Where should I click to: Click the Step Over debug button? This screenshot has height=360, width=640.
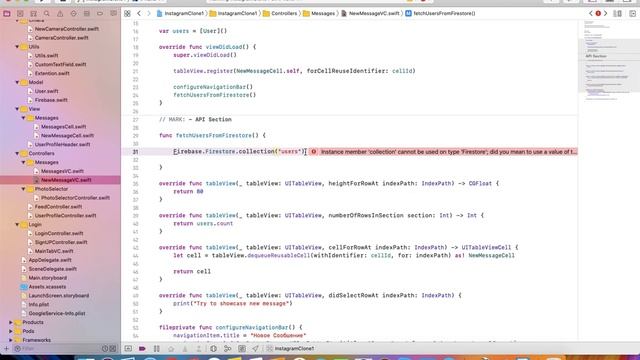pos(171,349)
